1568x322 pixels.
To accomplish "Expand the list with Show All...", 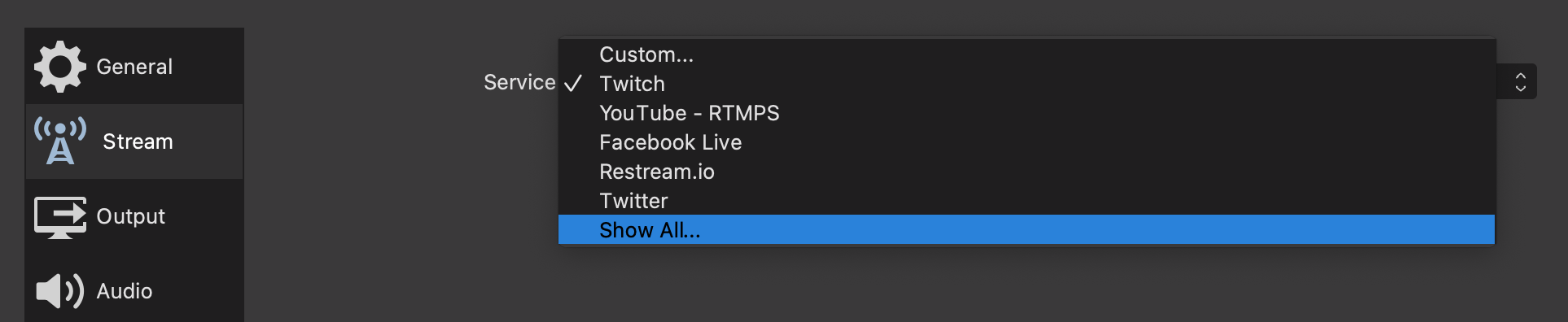I will (1027, 230).
